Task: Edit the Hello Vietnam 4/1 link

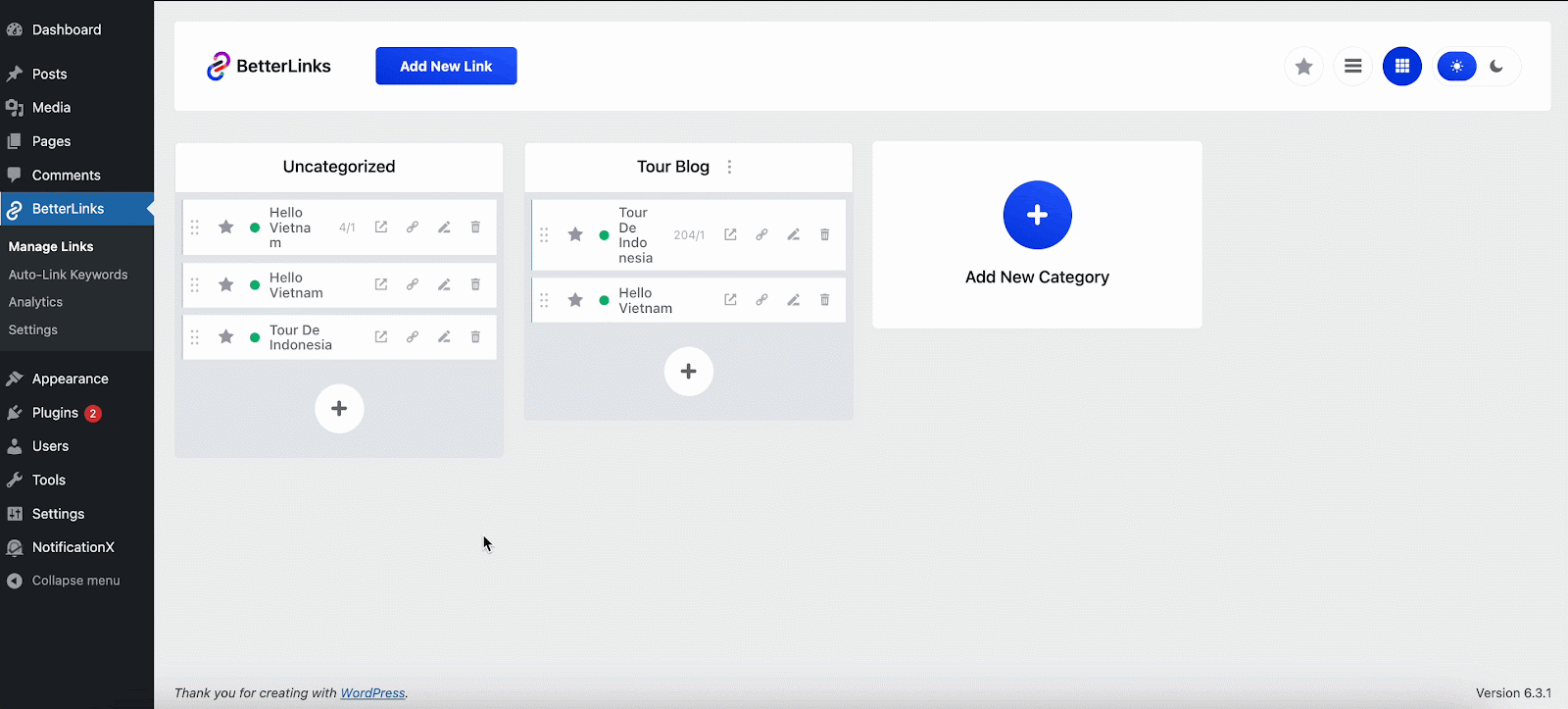Action: click(444, 228)
